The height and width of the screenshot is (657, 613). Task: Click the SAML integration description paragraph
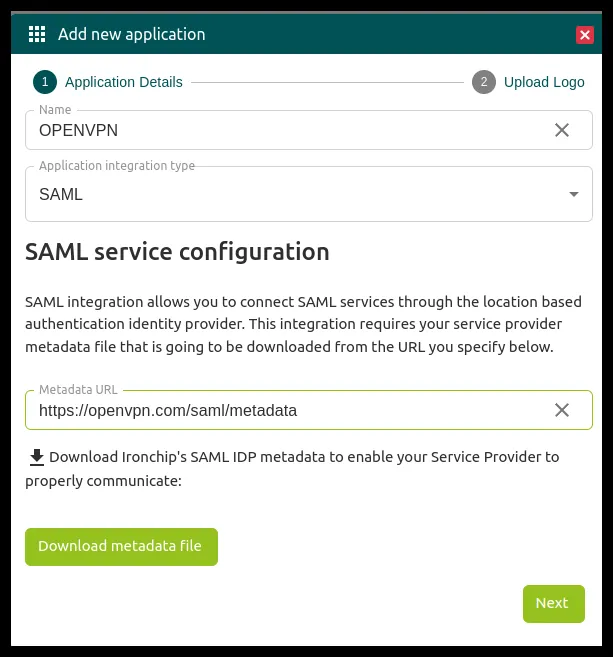click(x=303, y=324)
